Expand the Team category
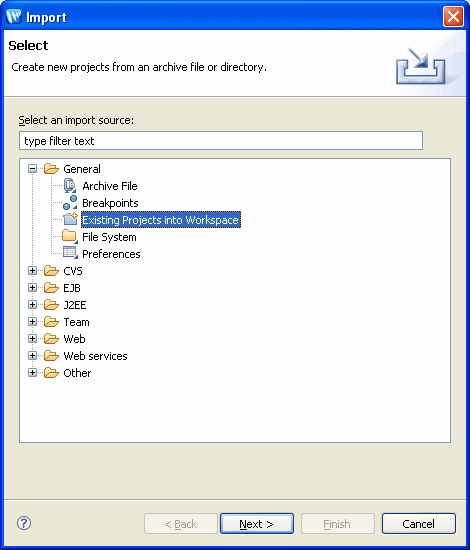Screen dimensions: 470x550 [32, 321]
